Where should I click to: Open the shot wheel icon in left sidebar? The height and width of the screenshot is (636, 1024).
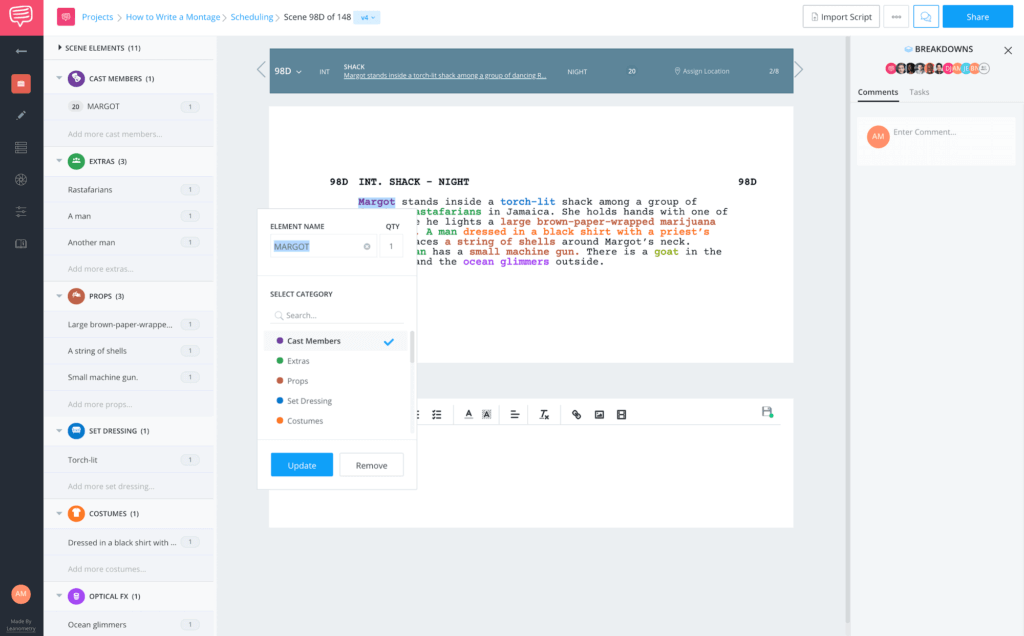[x=21, y=179]
